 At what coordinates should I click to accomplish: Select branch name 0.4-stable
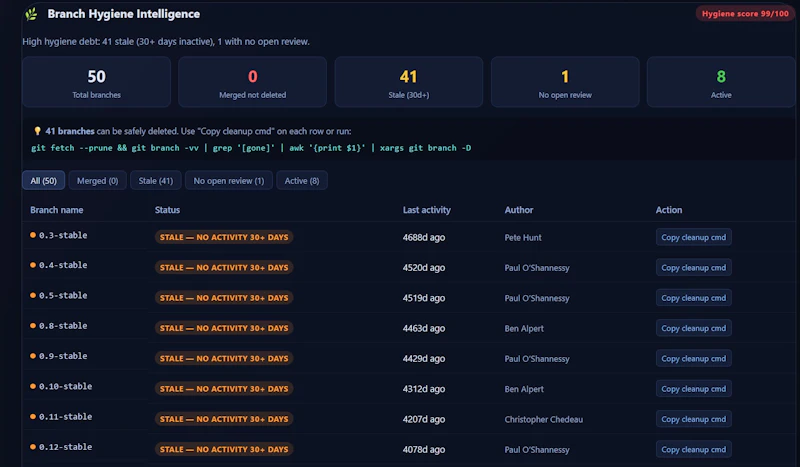tap(63, 265)
